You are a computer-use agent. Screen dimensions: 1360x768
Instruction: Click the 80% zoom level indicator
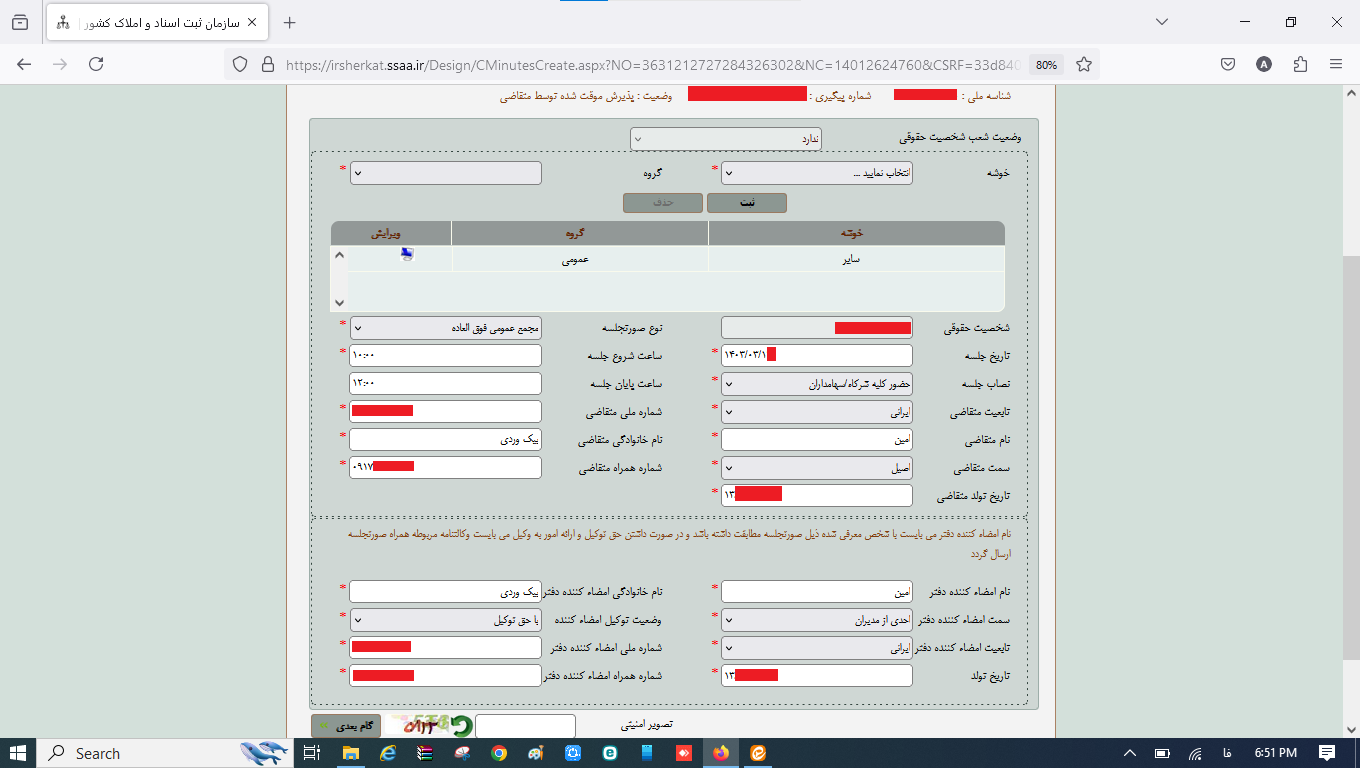[1046, 64]
